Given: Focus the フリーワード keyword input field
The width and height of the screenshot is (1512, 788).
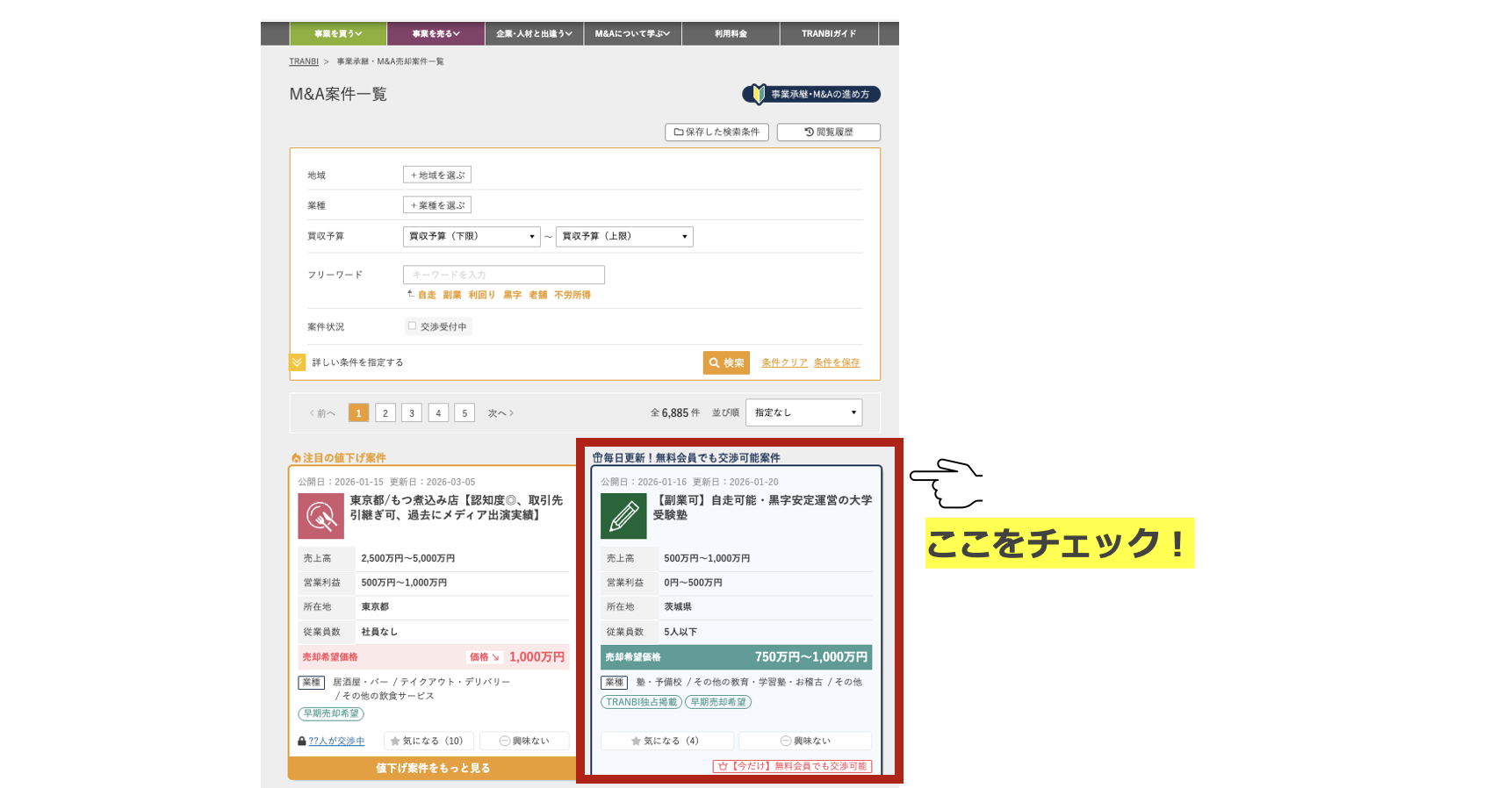Looking at the screenshot, I should coord(504,275).
